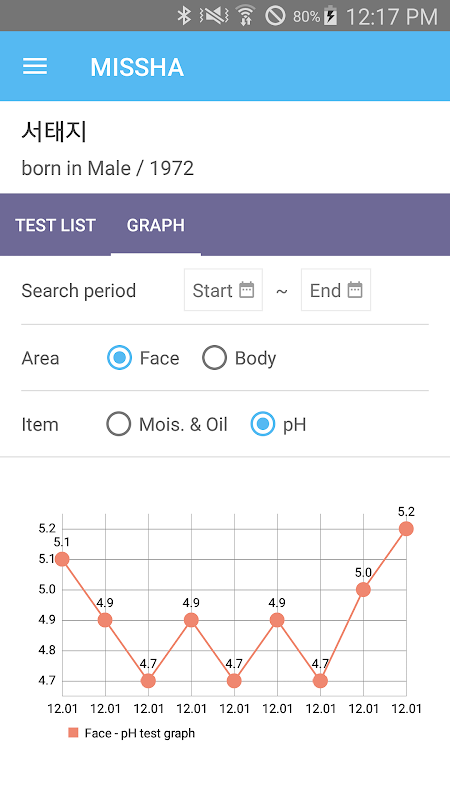Select the Body area radio button
This screenshot has height=800, width=450.
tap(214, 358)
